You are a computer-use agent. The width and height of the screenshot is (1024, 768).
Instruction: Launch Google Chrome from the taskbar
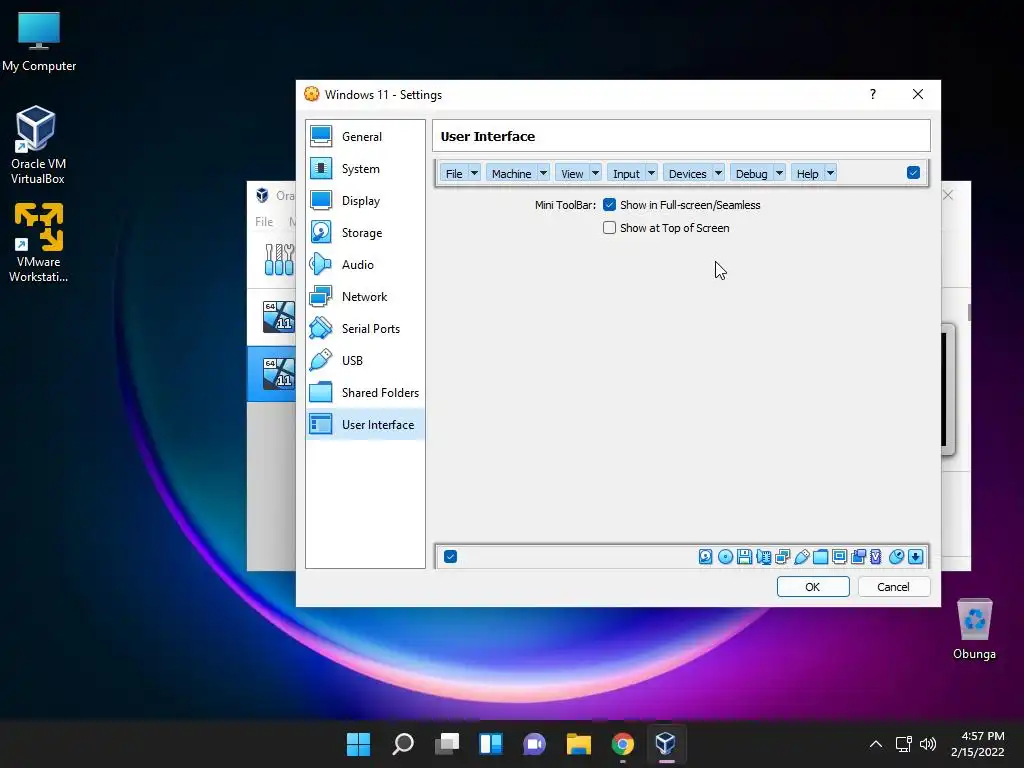click(x=622, y=744)
